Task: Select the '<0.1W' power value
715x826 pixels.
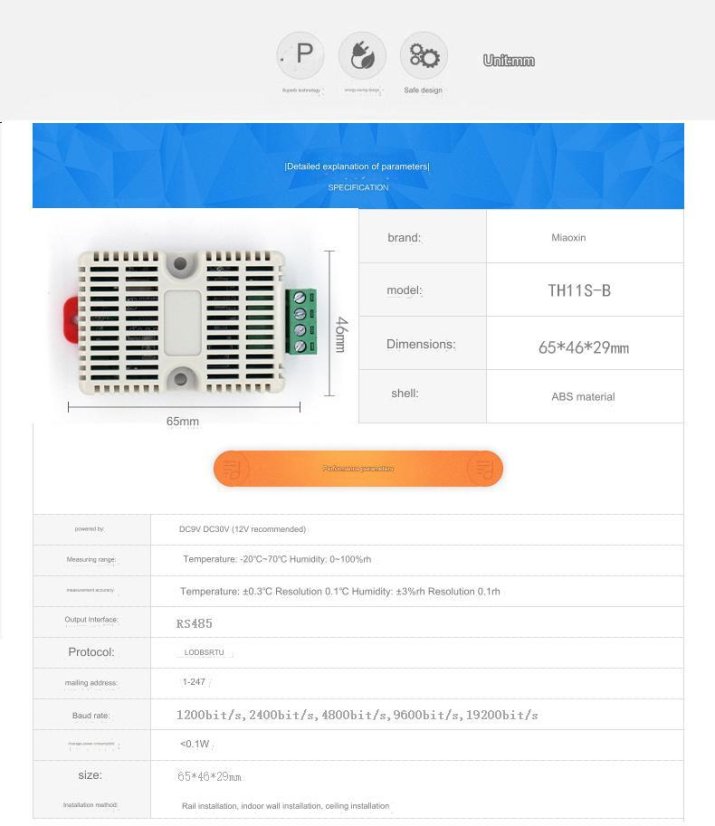Action: pos(194,744)
